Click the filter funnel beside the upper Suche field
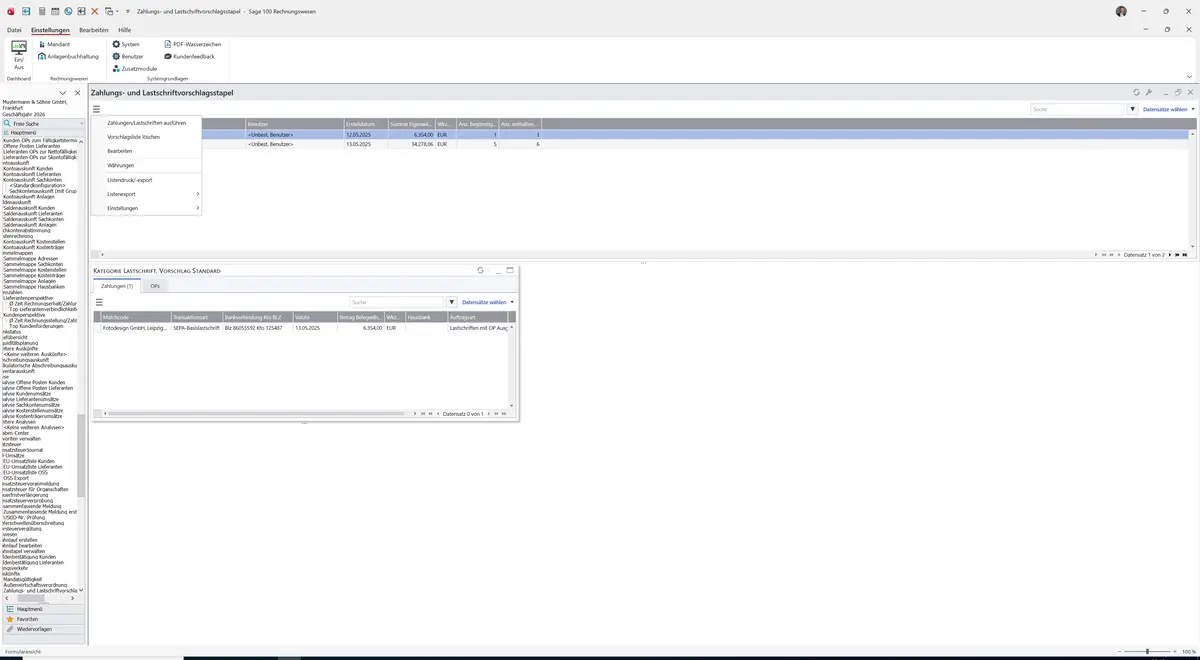This screenshot has width=1200, height=660. pyautogui.click(x=1133, y=109)
